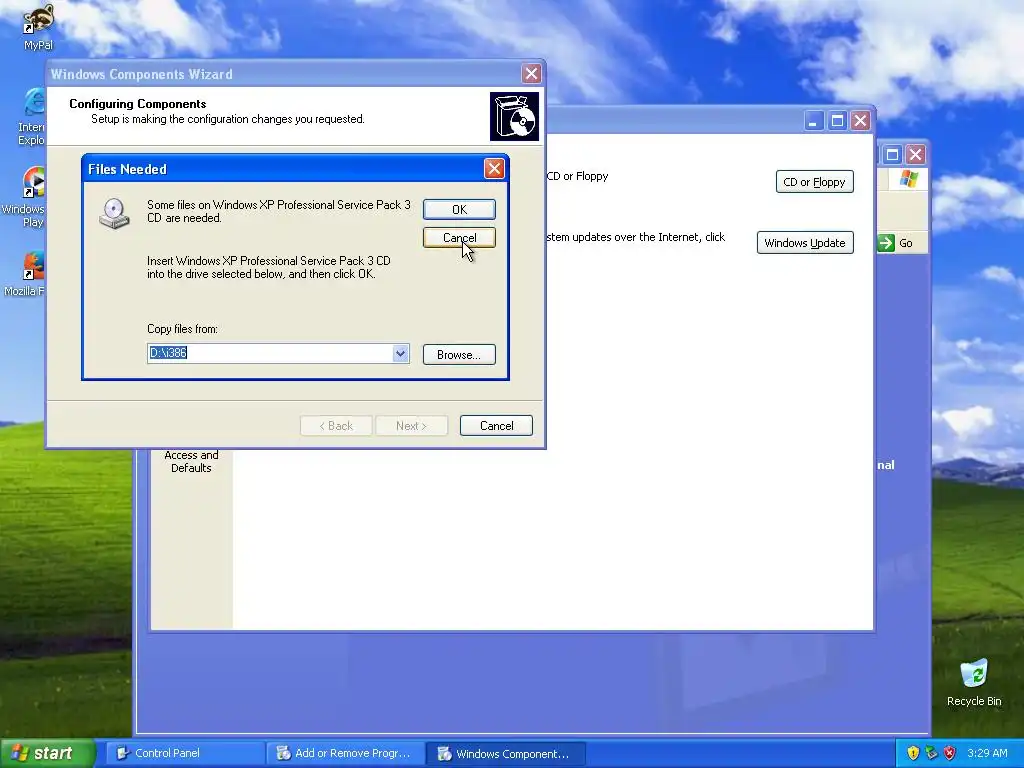Open the Start menu

(47, 753)
